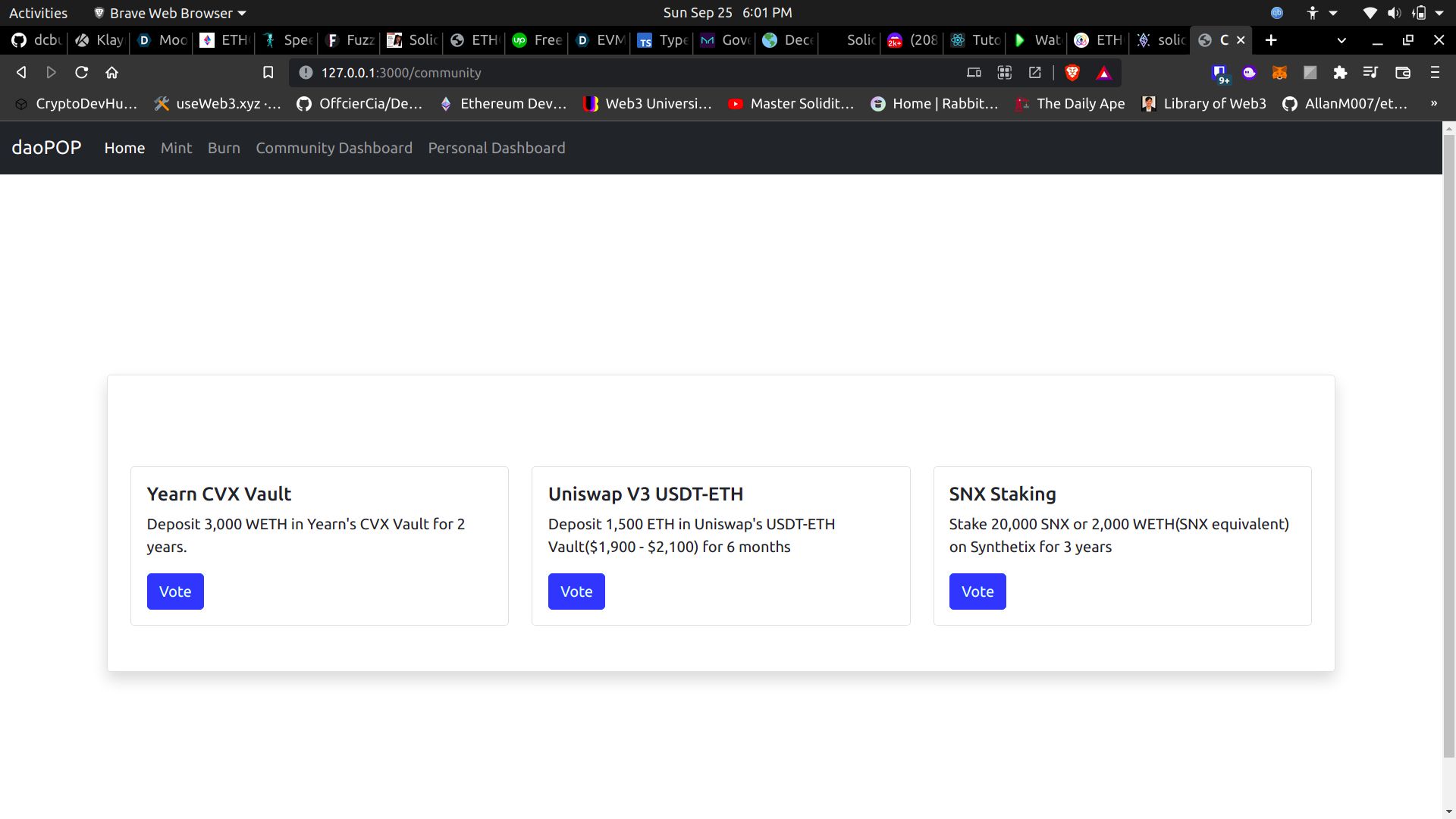Screen dimensions: 1456x819
Task: Click the daoPOP home navigation link
Action: click(x=124, y=147)
